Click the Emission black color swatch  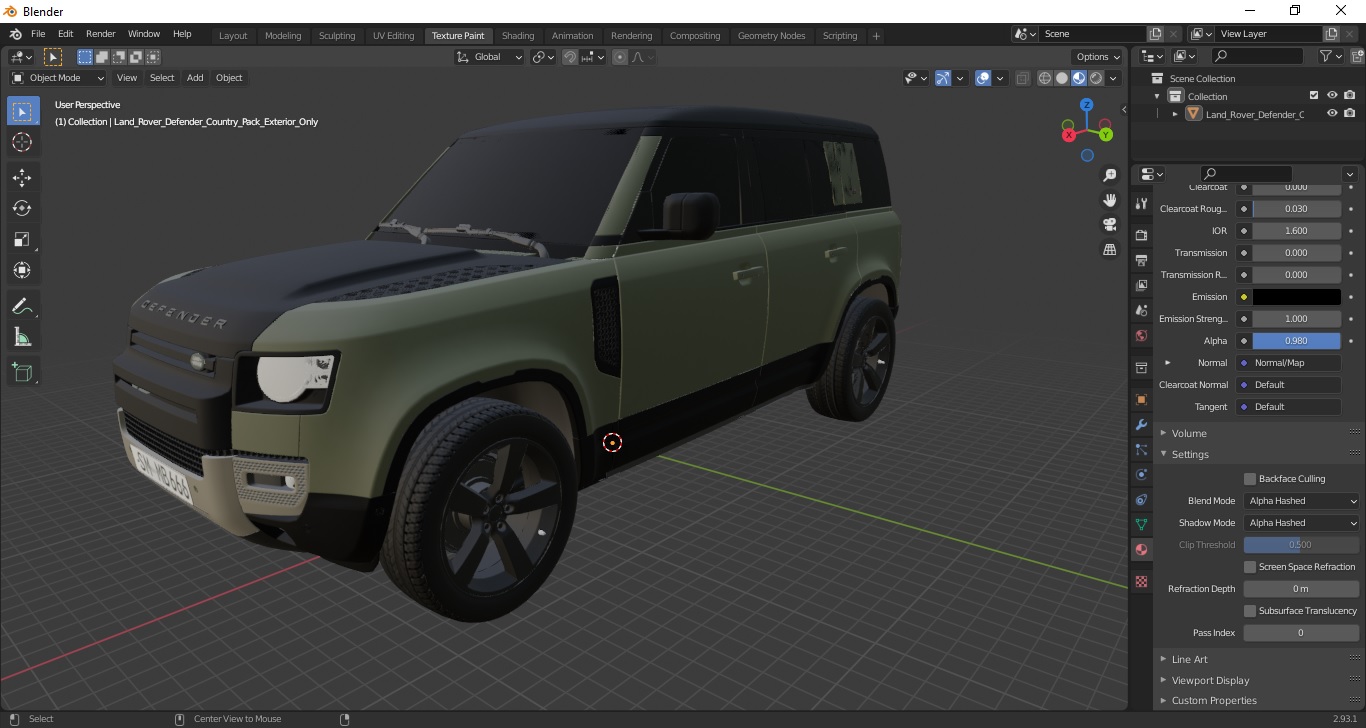click(x=1296, y=297)
